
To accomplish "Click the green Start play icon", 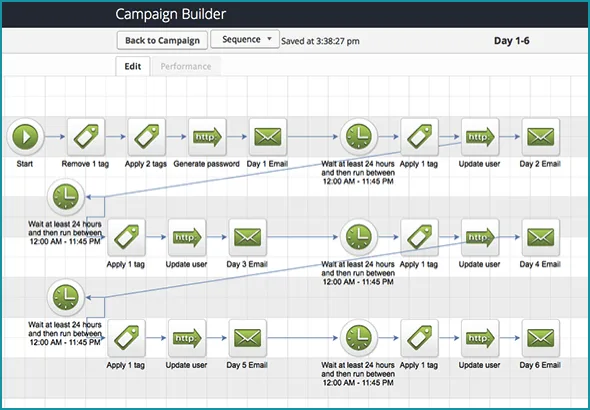I will point(25,137).
